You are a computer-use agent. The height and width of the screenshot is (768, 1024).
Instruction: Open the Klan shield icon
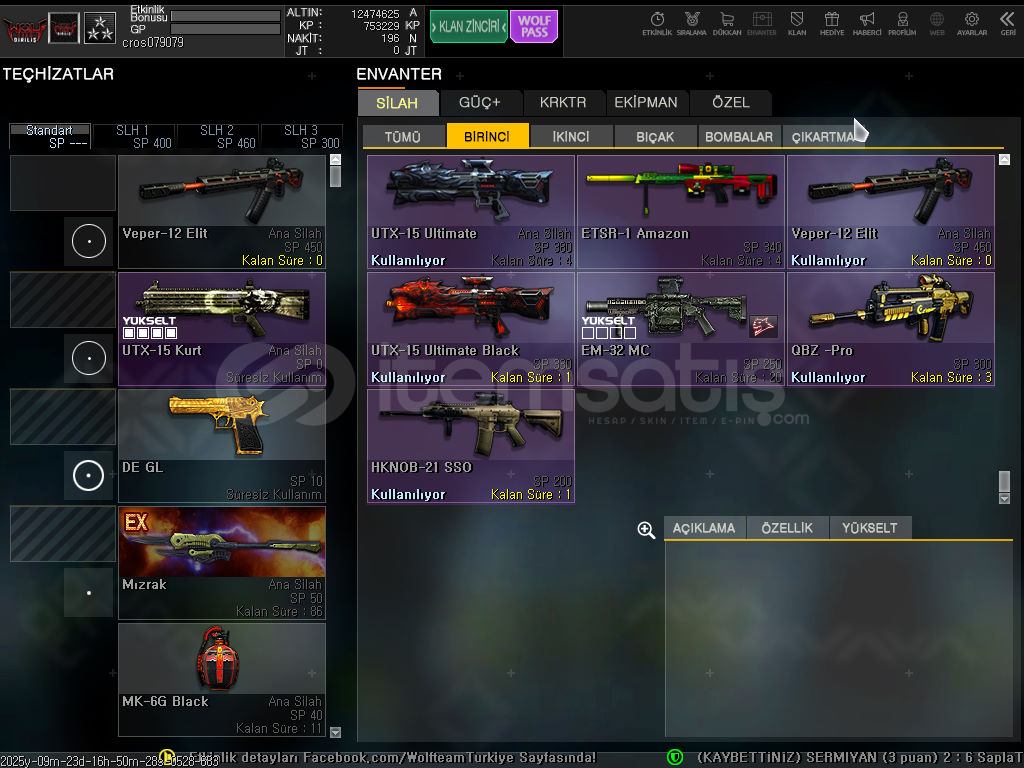[x=797, y=24]
